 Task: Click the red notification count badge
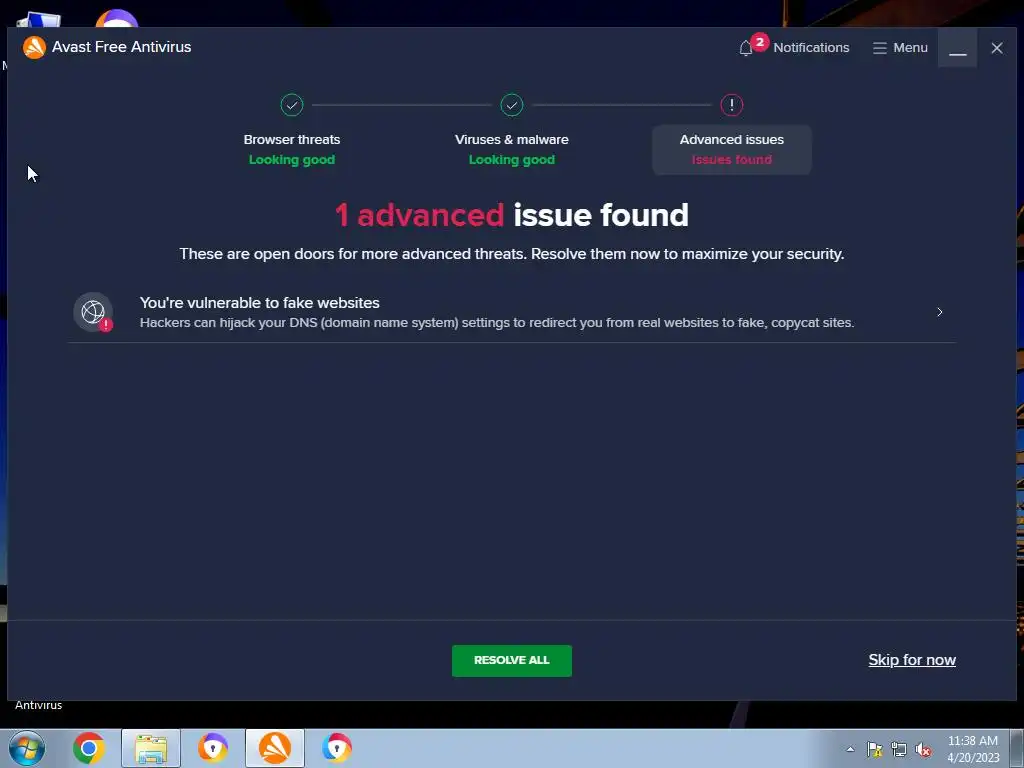pos(760,42)
